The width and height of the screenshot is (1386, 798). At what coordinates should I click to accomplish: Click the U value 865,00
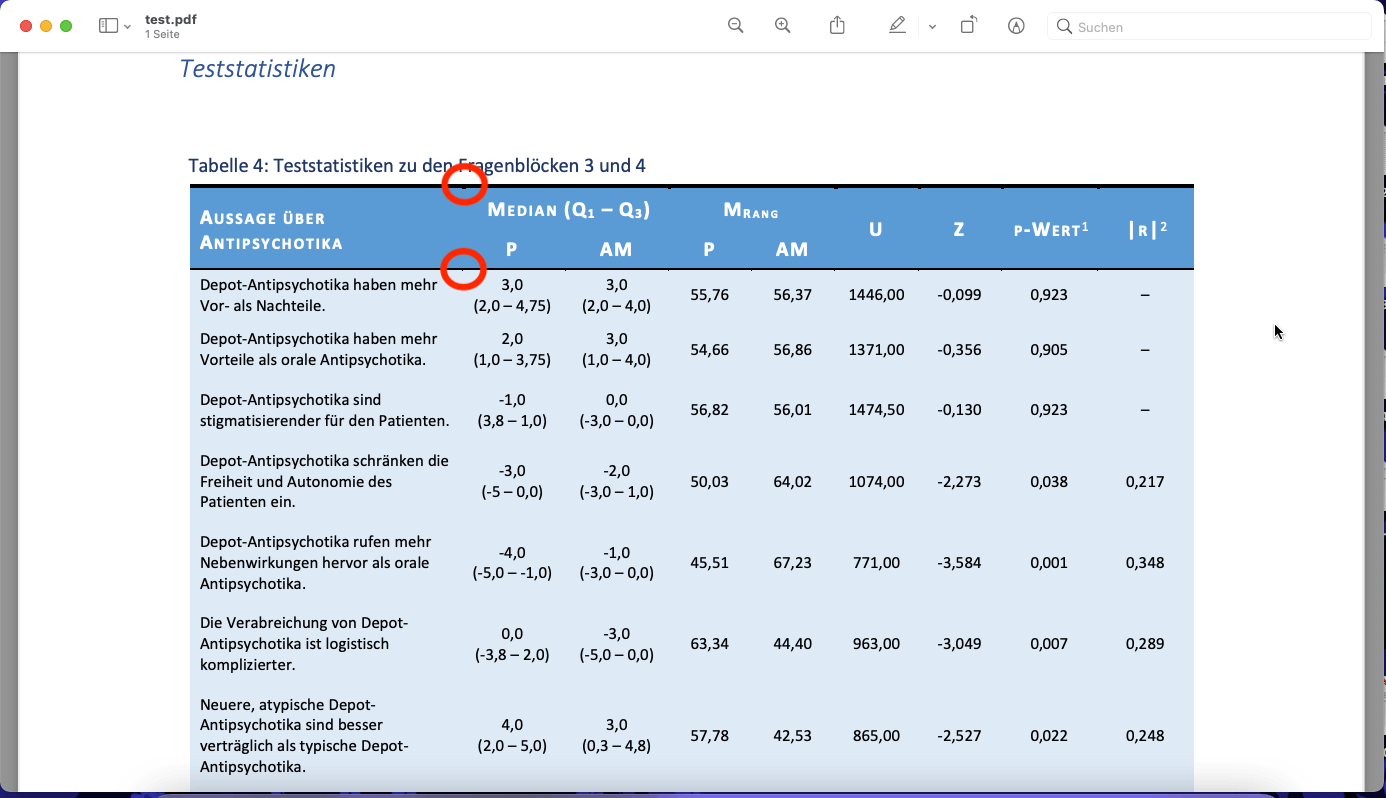point(876,736)
